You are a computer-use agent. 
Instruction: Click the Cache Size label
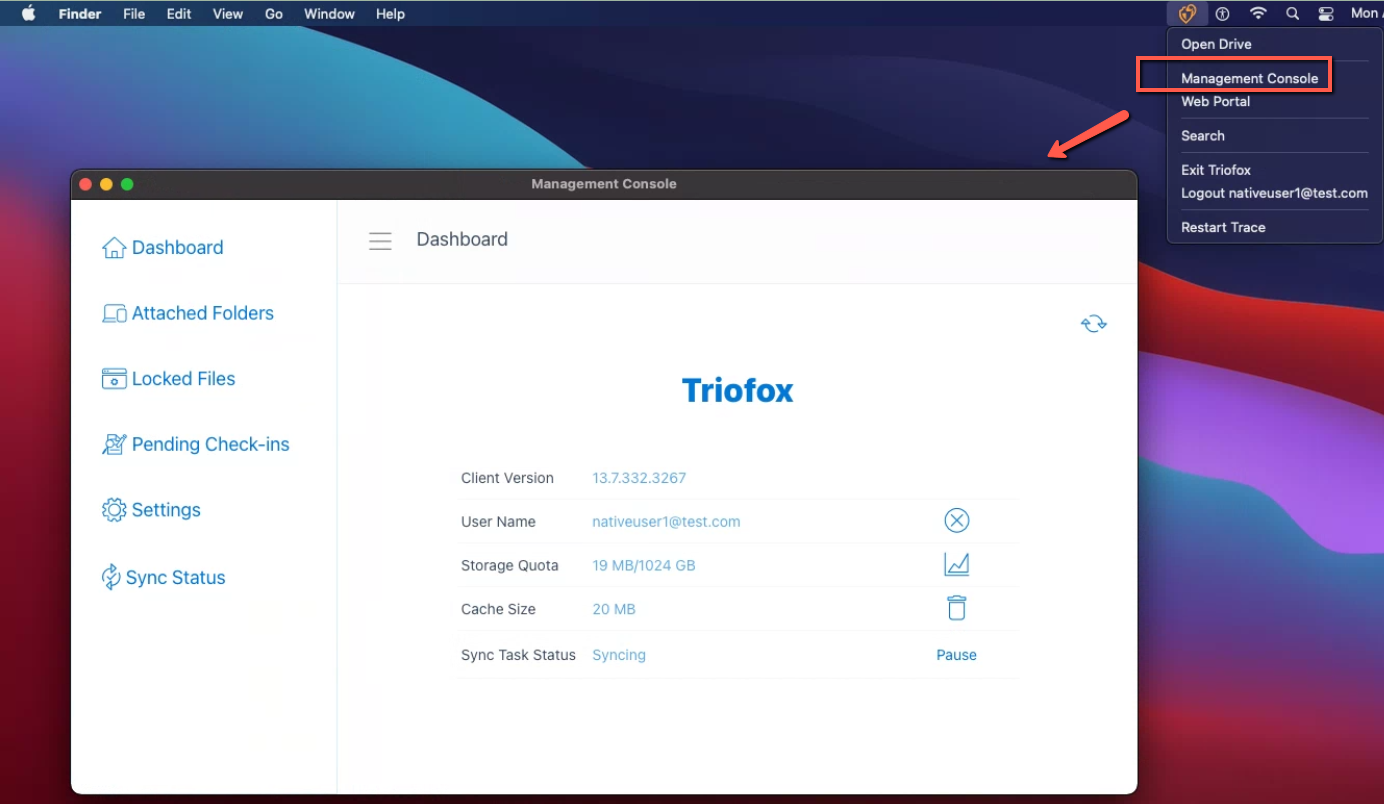pos(498,609)
